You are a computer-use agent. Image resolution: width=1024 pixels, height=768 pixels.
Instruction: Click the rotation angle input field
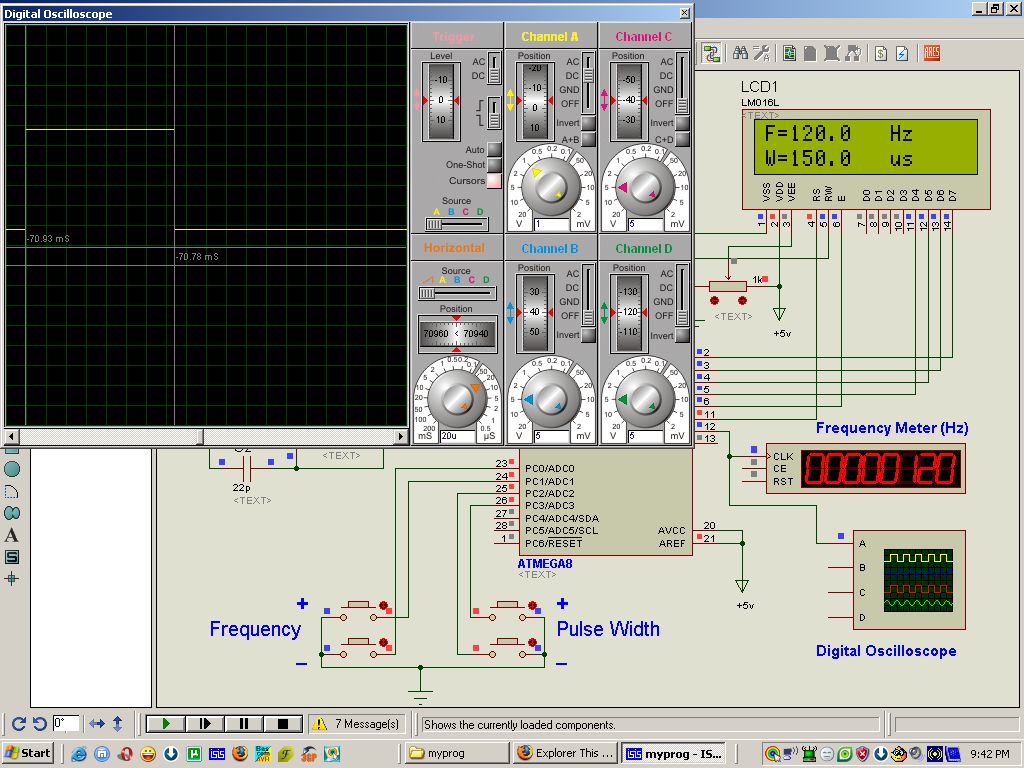[66, 723]
